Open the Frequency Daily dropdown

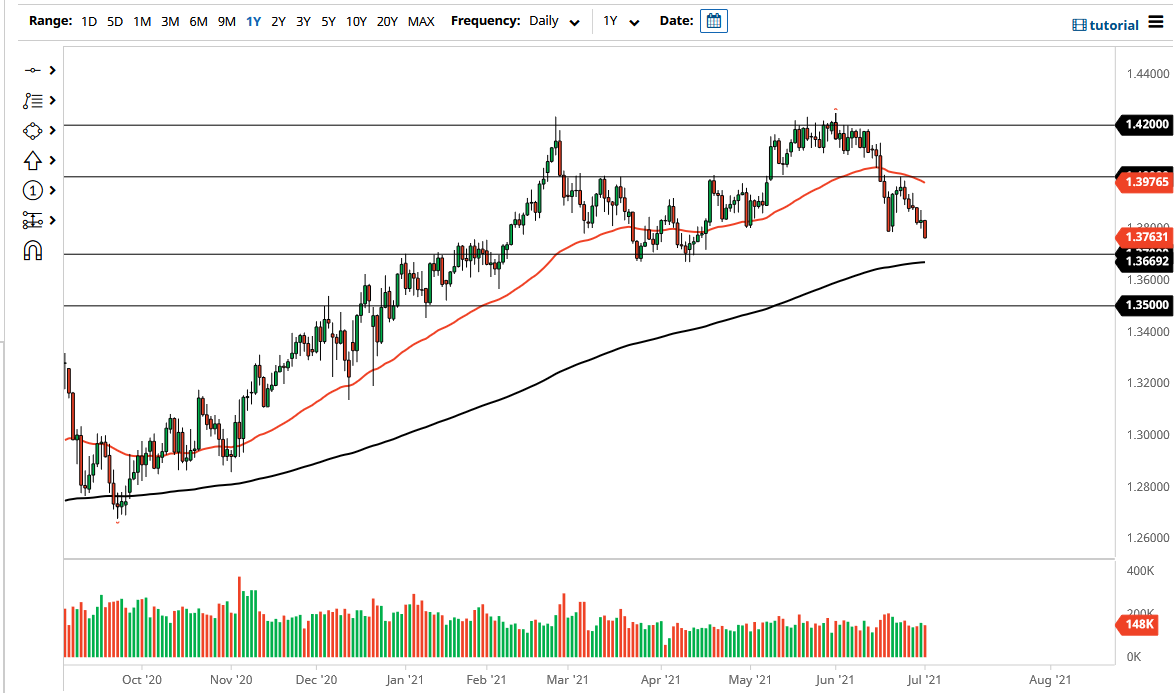[553, 21]
